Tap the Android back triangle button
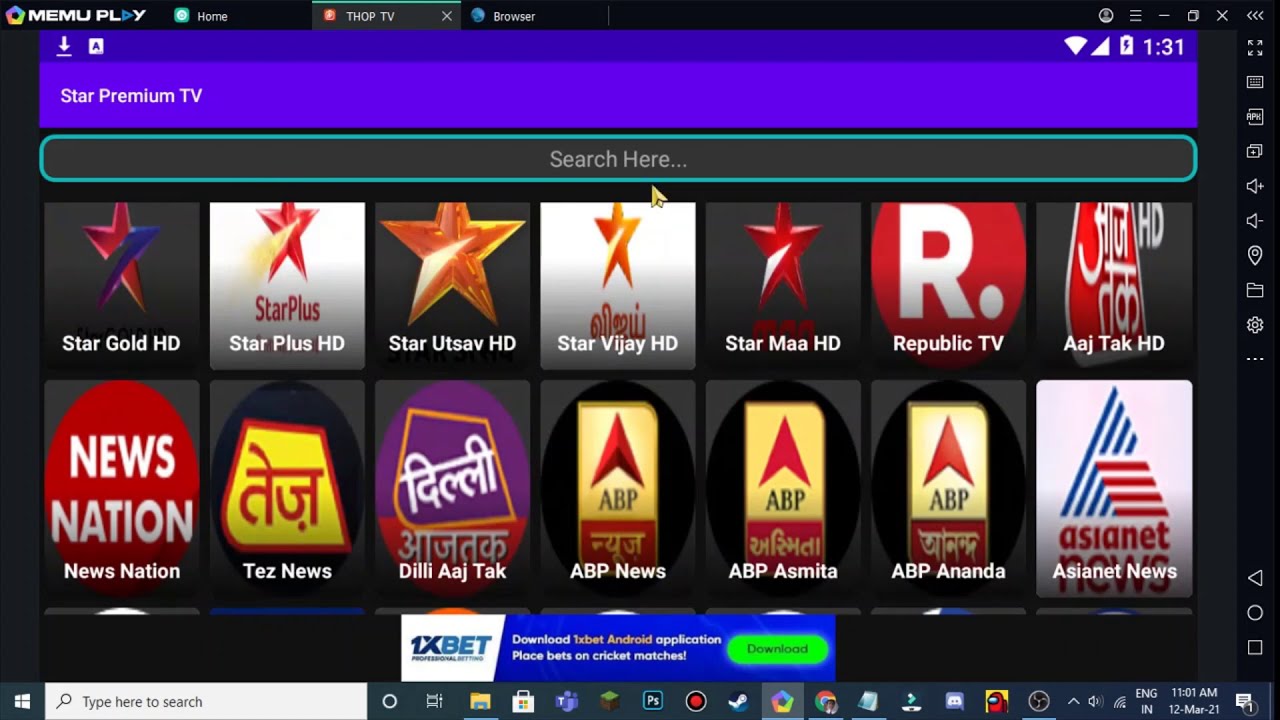This screenshot has width=1280, height=720. [1255, 578]
